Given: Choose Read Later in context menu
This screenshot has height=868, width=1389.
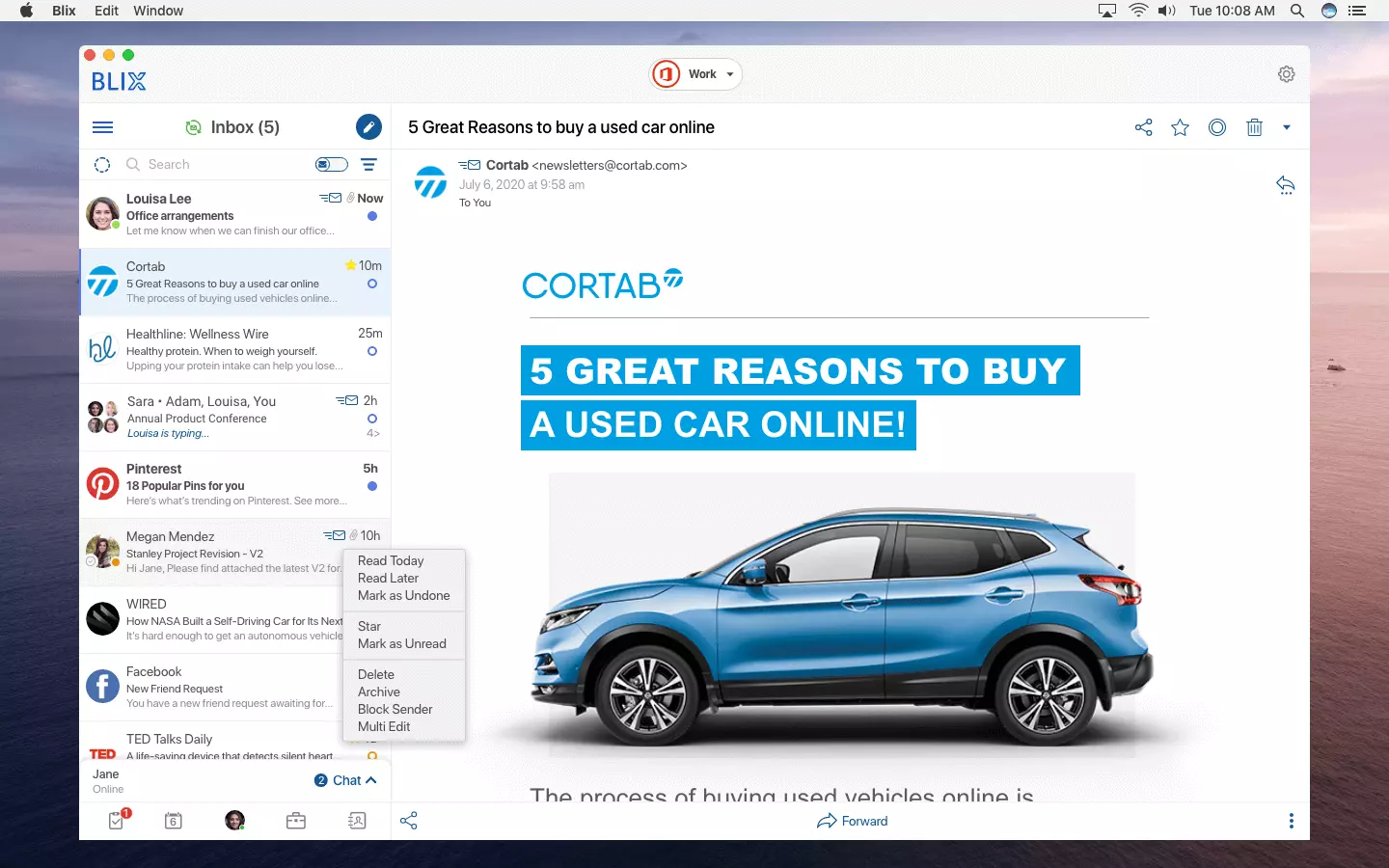Looking at the screenshot, I should tap(388, 578).
